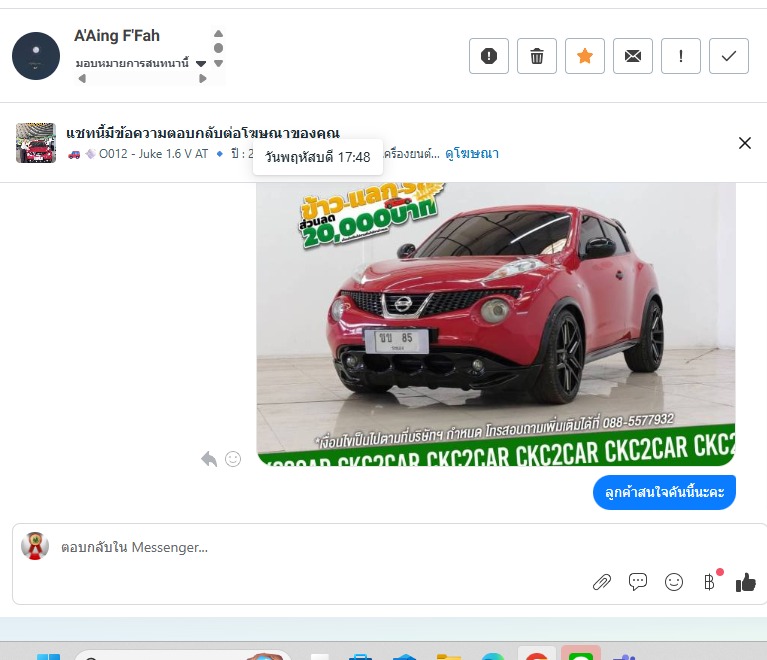This screenshot has width=767, height=660.
Task: Click the right arrow under assign label
Action: click(203, 78)
